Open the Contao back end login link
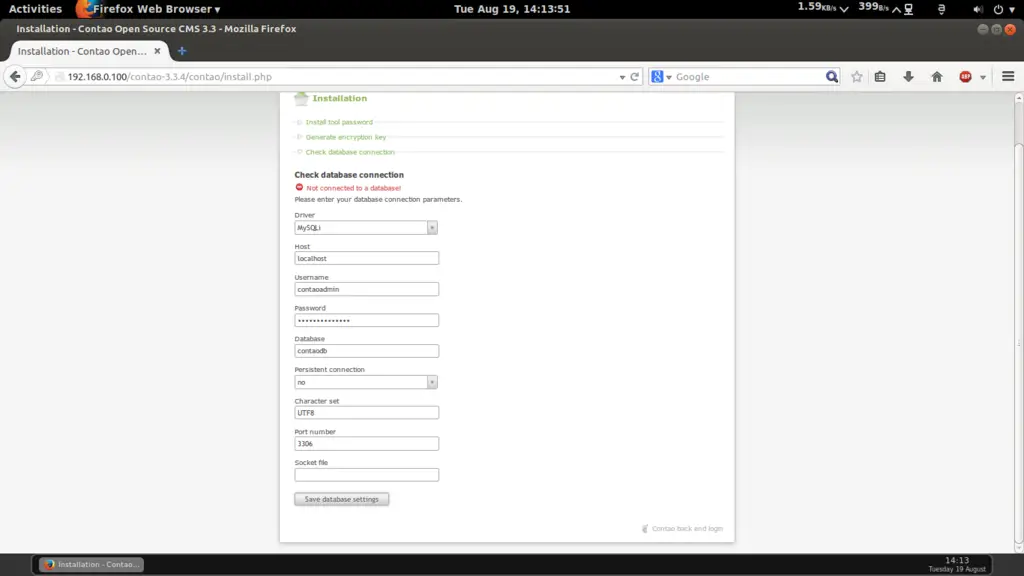1024x576 pixels. tap(687, 528)
